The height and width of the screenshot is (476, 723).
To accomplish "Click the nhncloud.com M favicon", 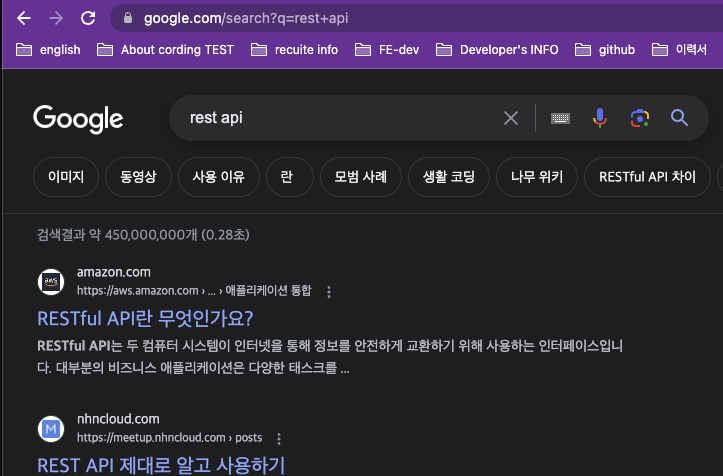I will 51,429.
